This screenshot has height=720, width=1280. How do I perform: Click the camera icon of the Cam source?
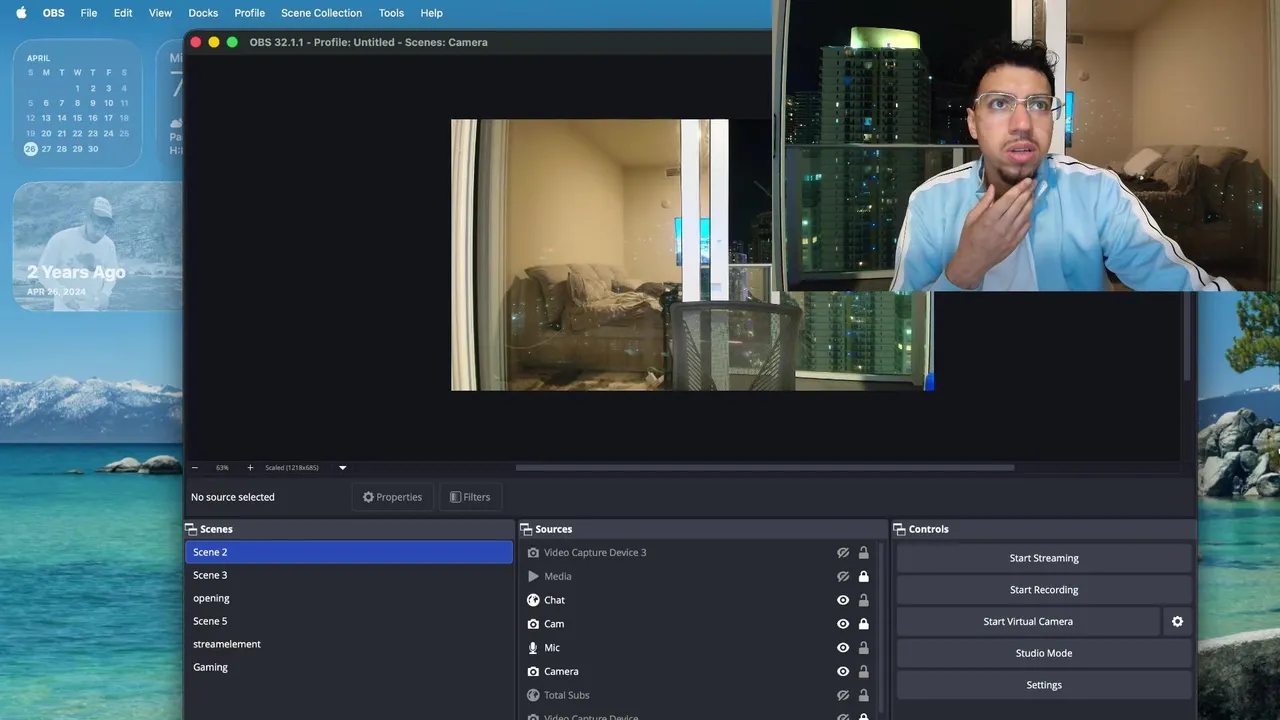pos(533,624)
